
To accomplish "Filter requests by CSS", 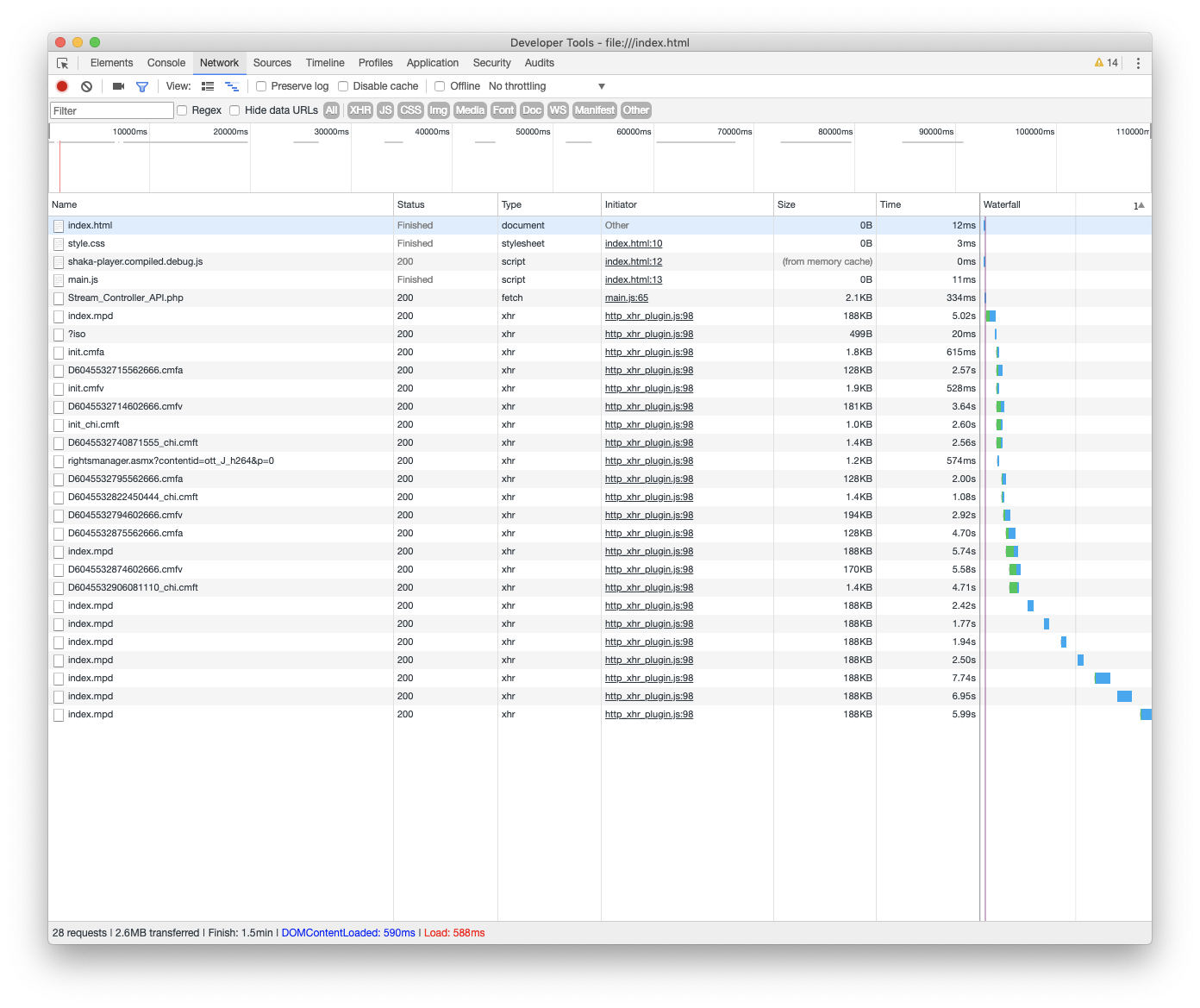I will tap(411, 110).
